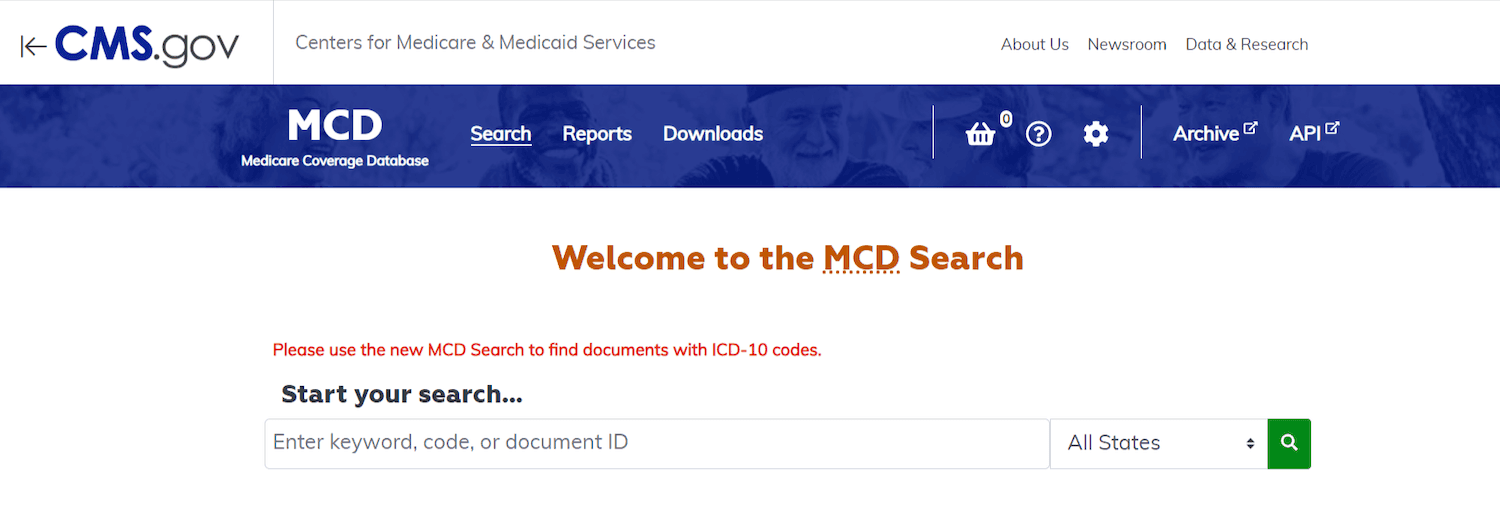
Task: Open the API link
Action: coord(1305,134)
